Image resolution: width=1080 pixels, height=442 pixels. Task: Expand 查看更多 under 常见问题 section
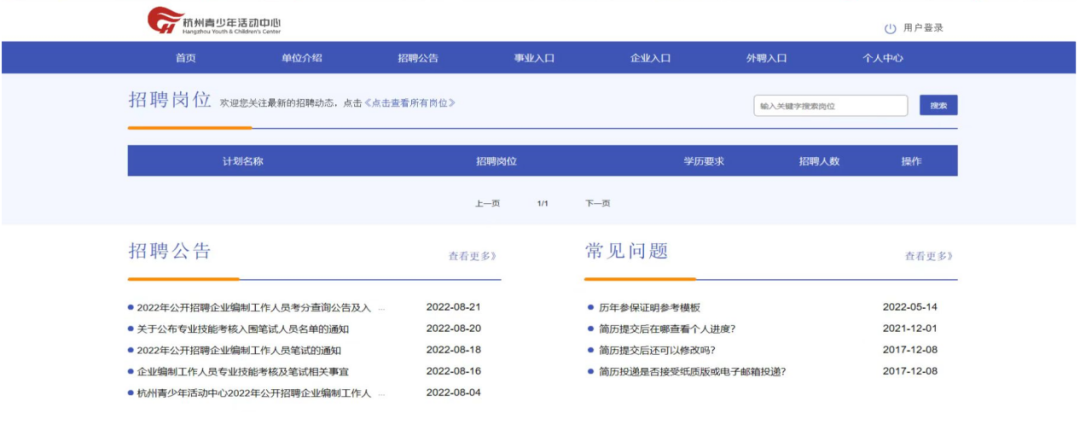928,256
